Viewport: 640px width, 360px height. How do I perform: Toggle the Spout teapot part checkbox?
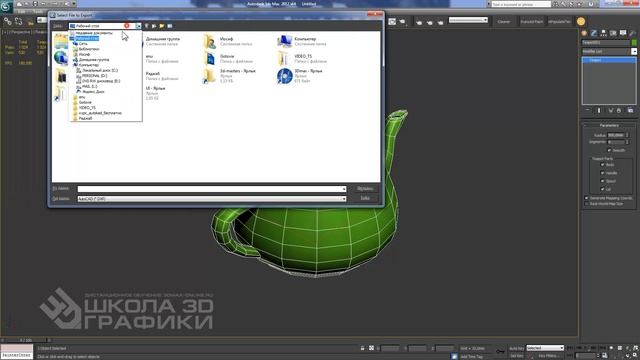[602, 181]
